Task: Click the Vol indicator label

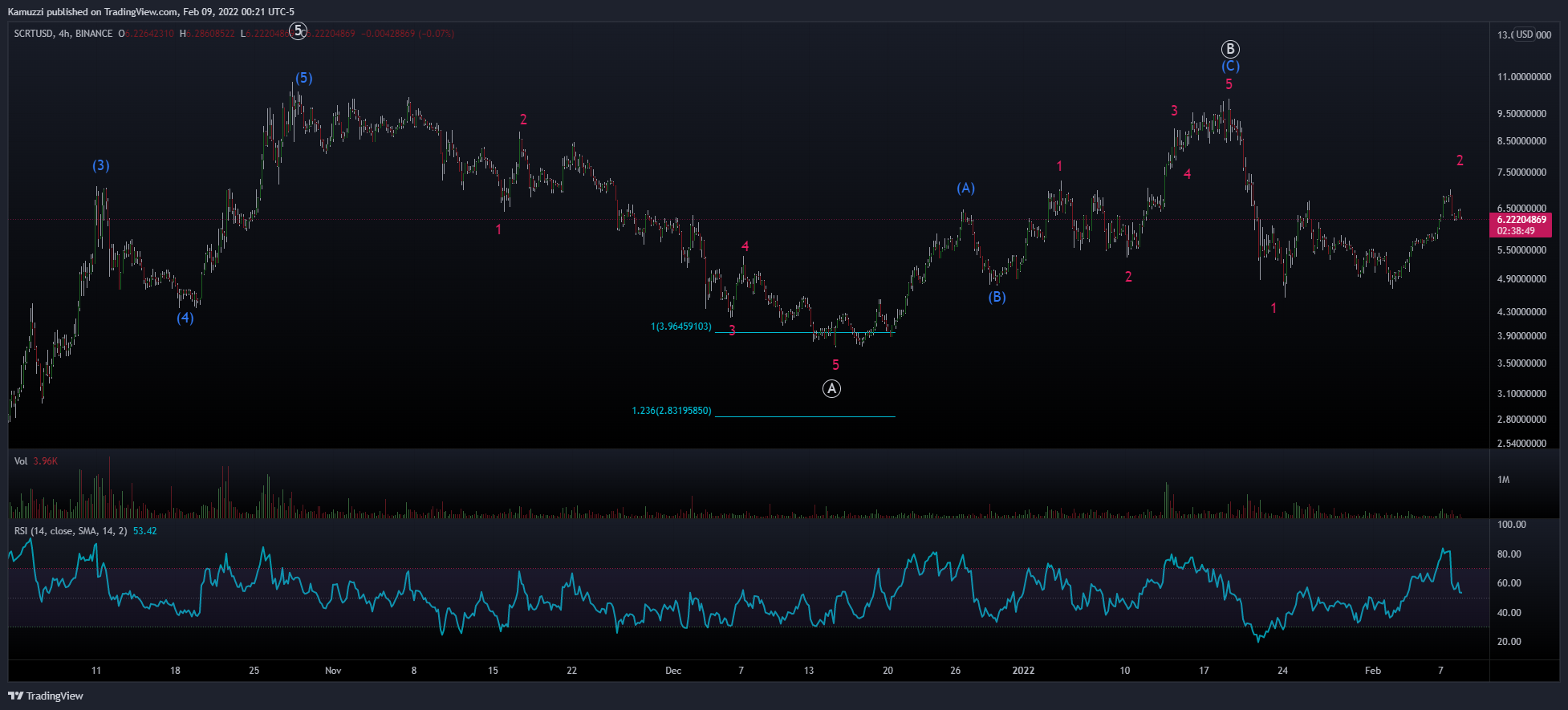Action: 21,461
